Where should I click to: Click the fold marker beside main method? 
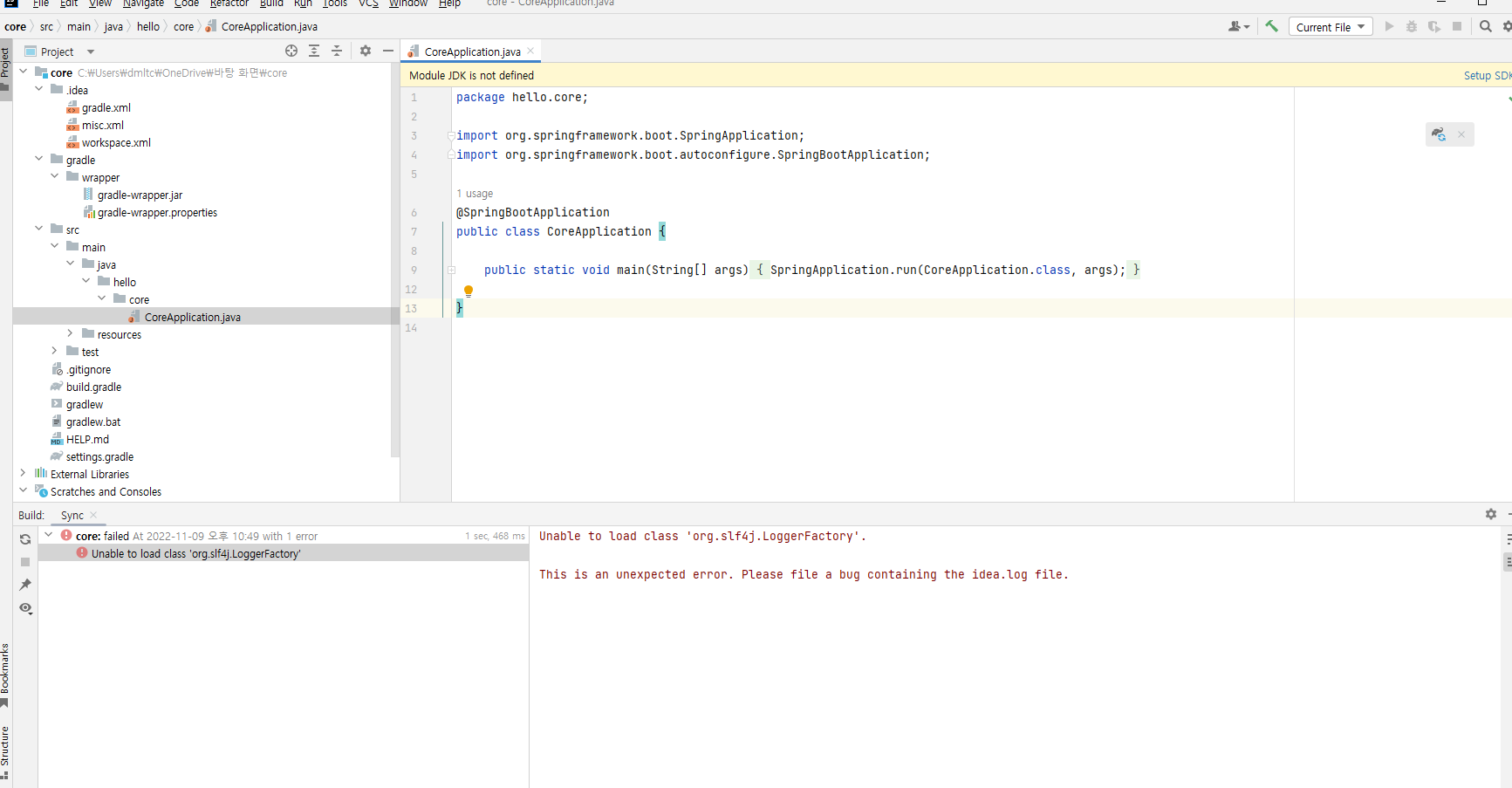[452, 271]
